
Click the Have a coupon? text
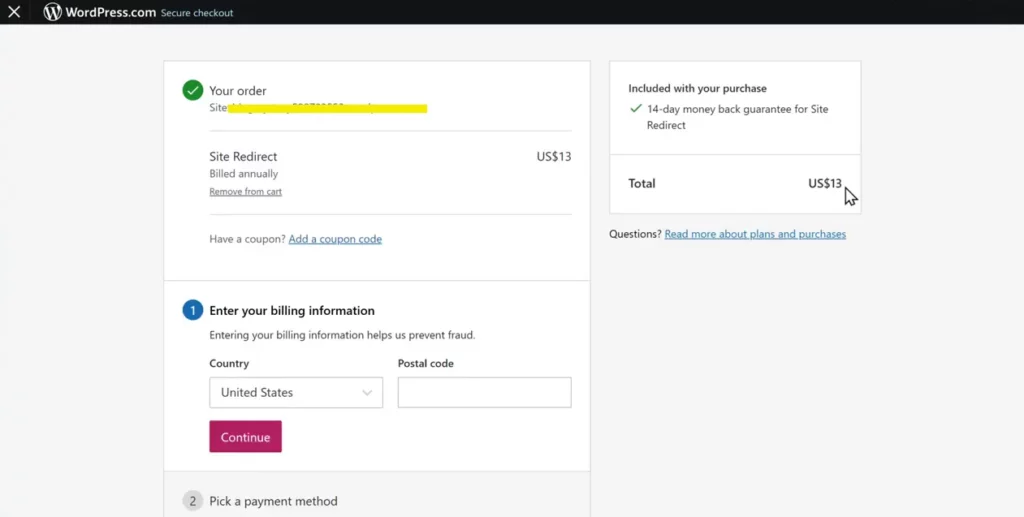point(248,239)
